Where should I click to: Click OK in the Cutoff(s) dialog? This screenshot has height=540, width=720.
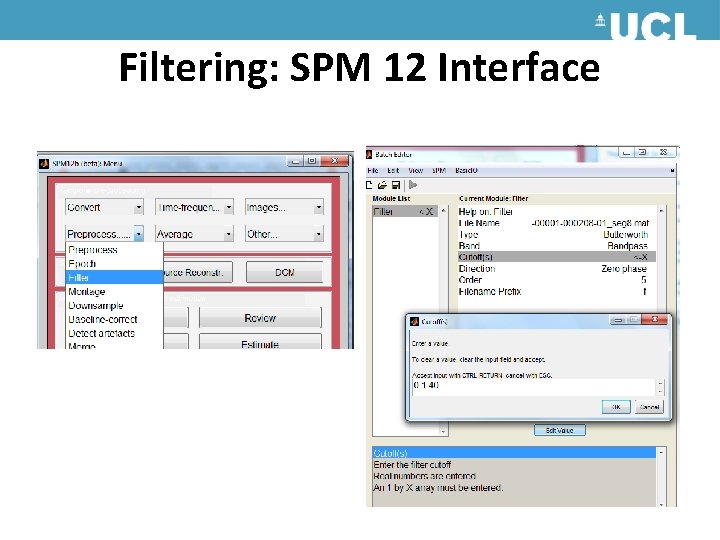click(x=616, y=407)
